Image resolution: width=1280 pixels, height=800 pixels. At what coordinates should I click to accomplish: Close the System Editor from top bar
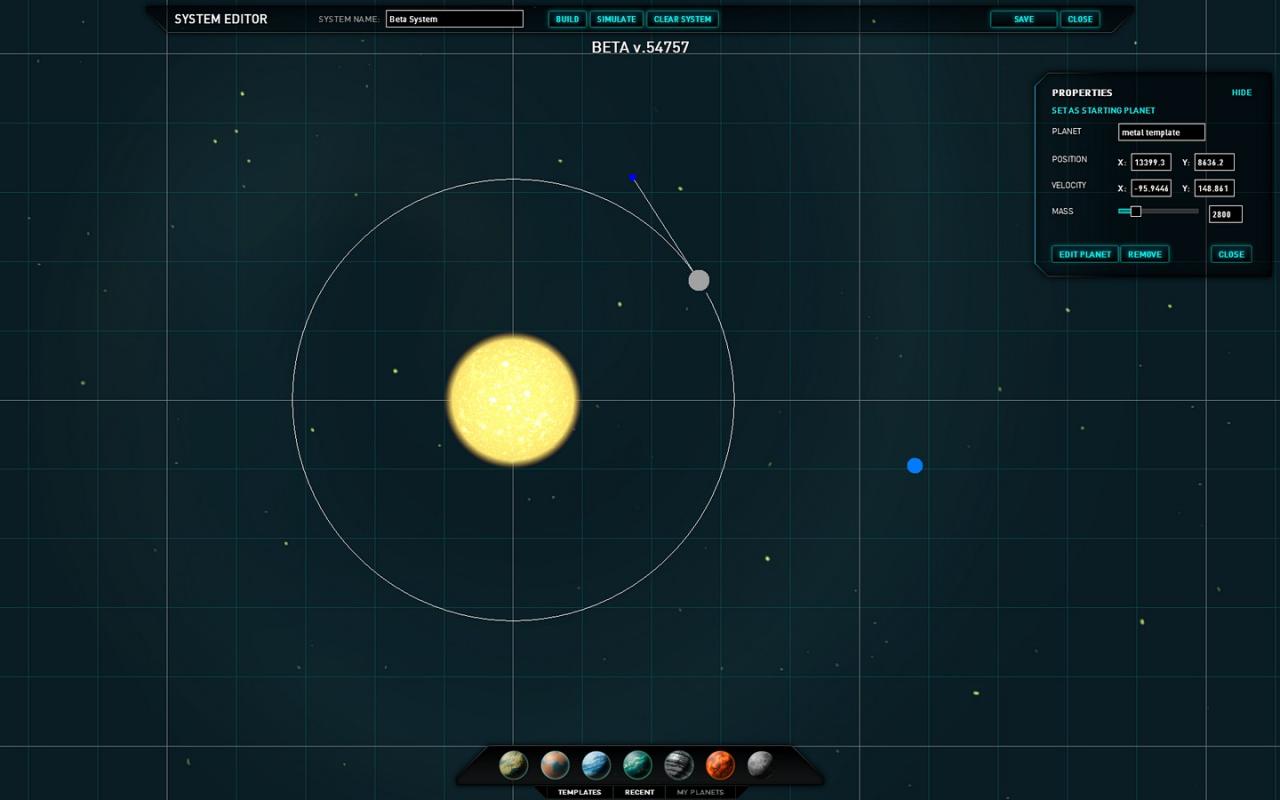pos(1080,19)
